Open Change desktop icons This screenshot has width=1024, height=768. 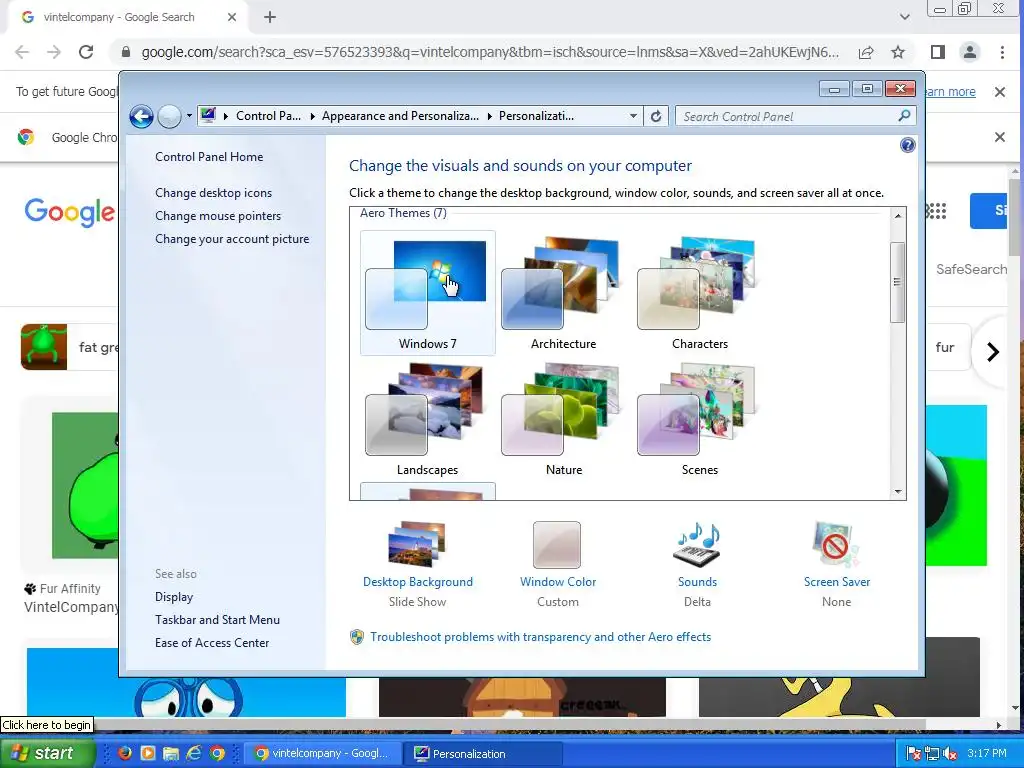[214, 193]
